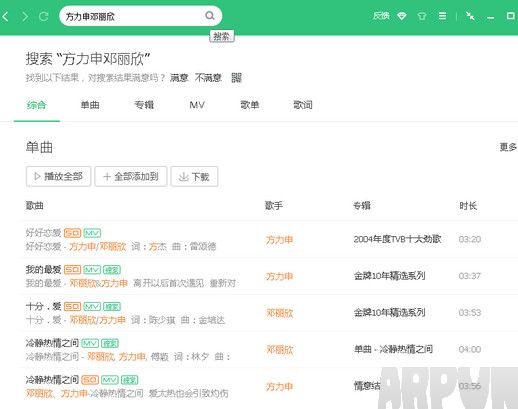Open artist 方力申 on 情意结 row
This screenshot has width=518, height=409.
[x=279, y=387]
